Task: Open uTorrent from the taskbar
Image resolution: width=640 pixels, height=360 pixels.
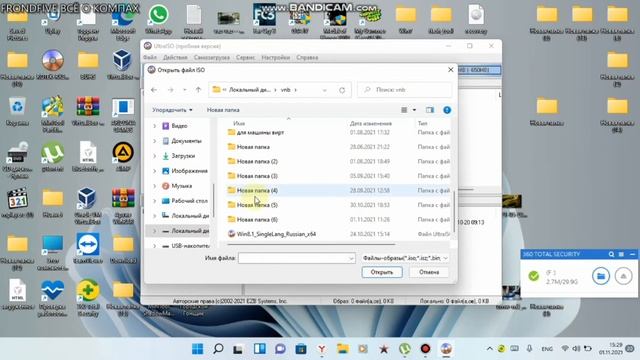Action: coord(404,349)
